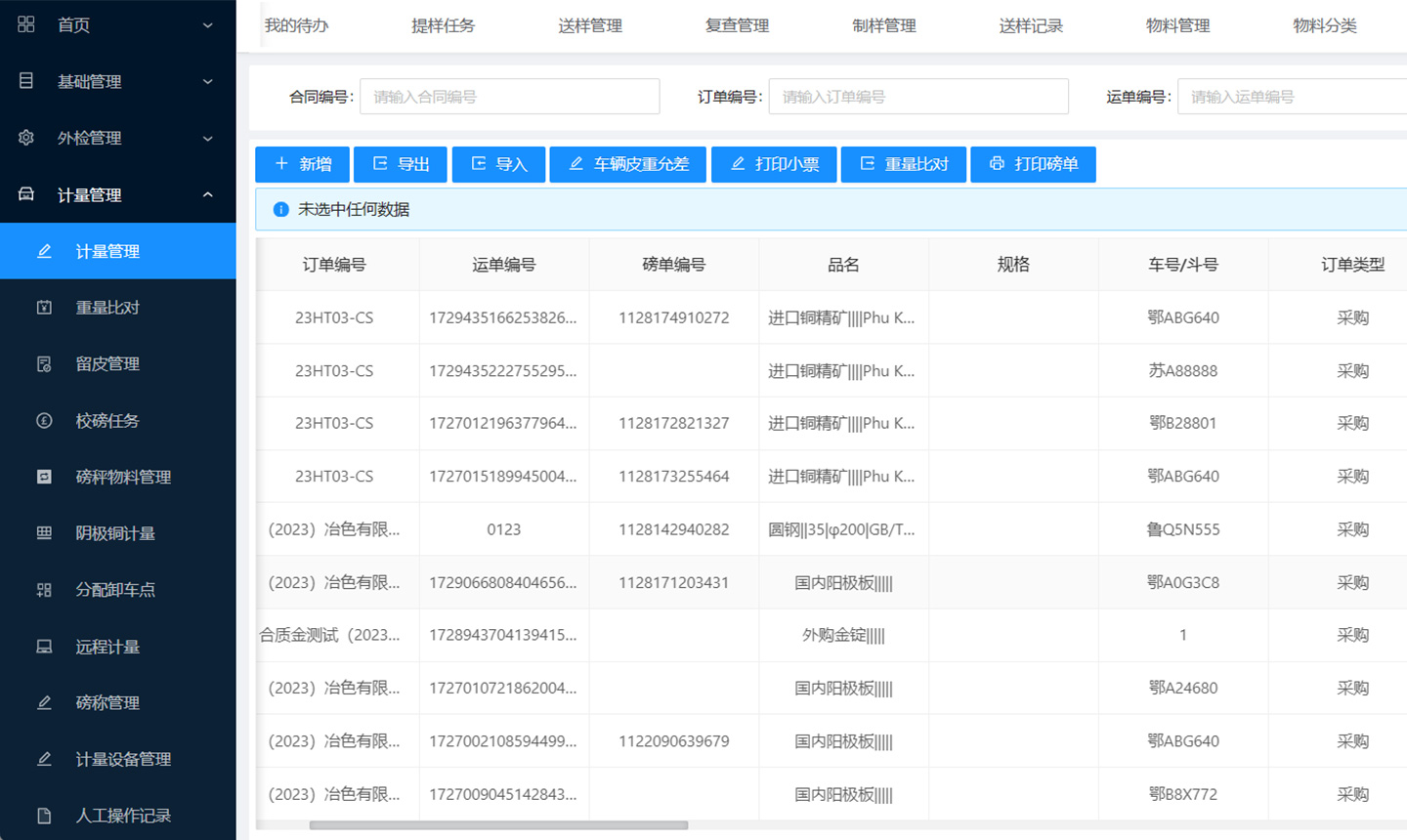The height and width of the screenshot is (840, 1407).
Task: Click the 首页 home grid icon
Action: [25, 24]
